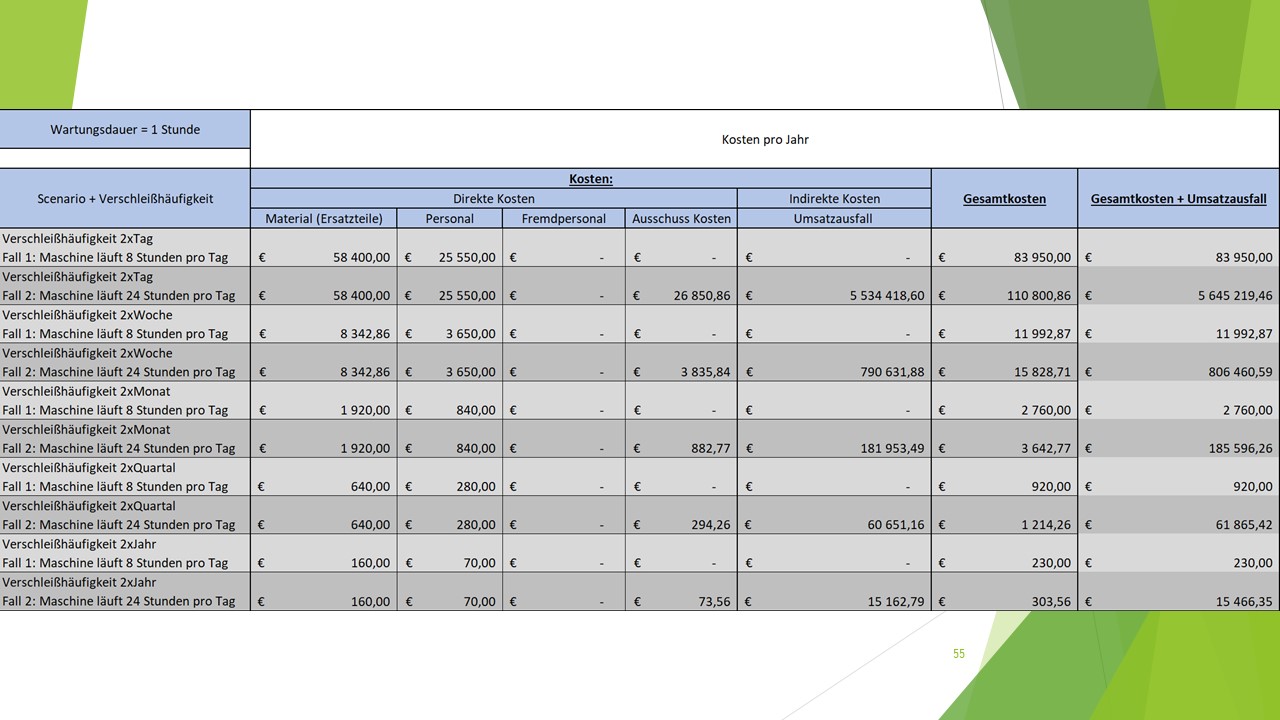Click the final total 15 466,35

(1232, 601)
